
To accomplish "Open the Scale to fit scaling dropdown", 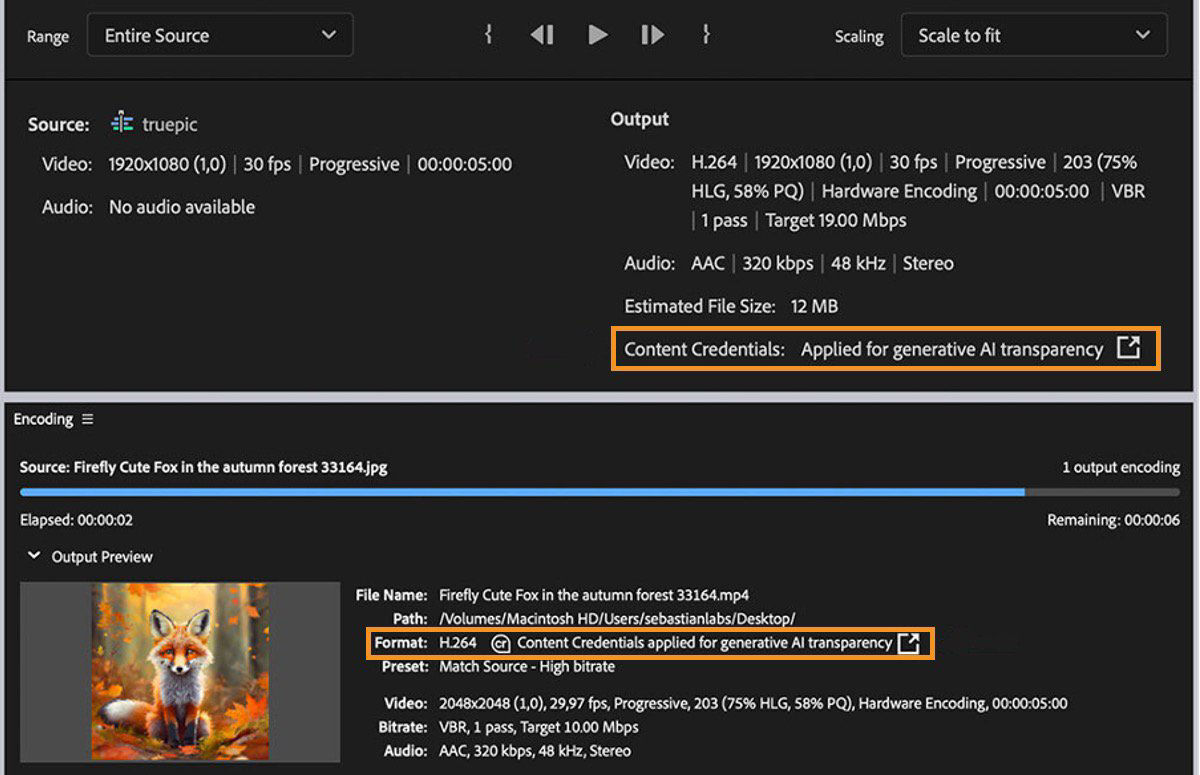I will (x=1033, y=34).
